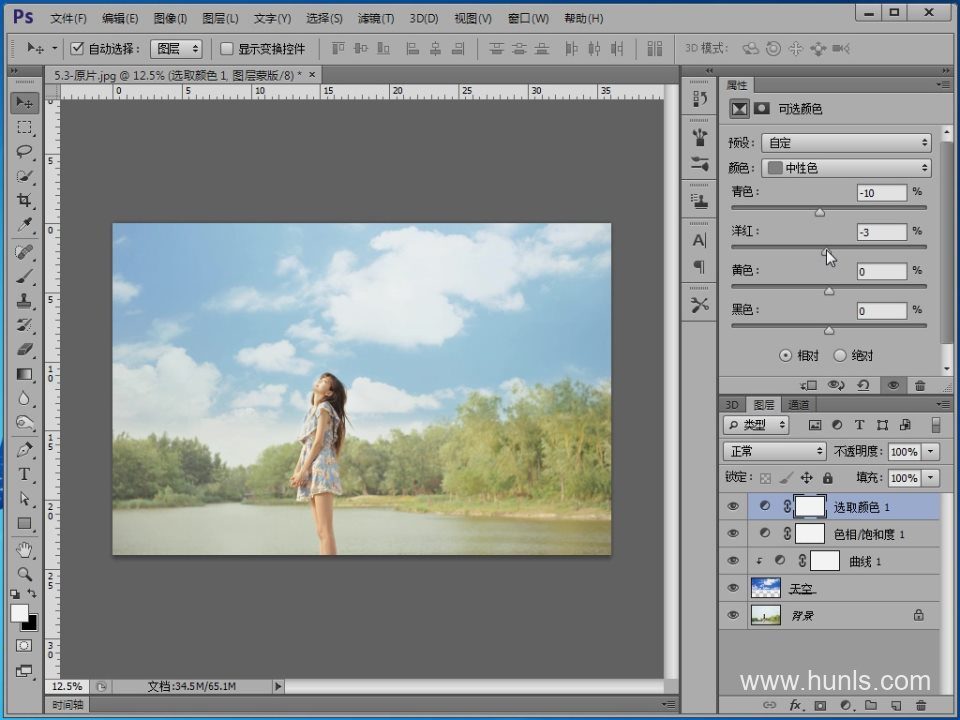Open the 滤镜(T) menu
The width and height of the screenshot is (960, 720).
click(x=375, y=18)
